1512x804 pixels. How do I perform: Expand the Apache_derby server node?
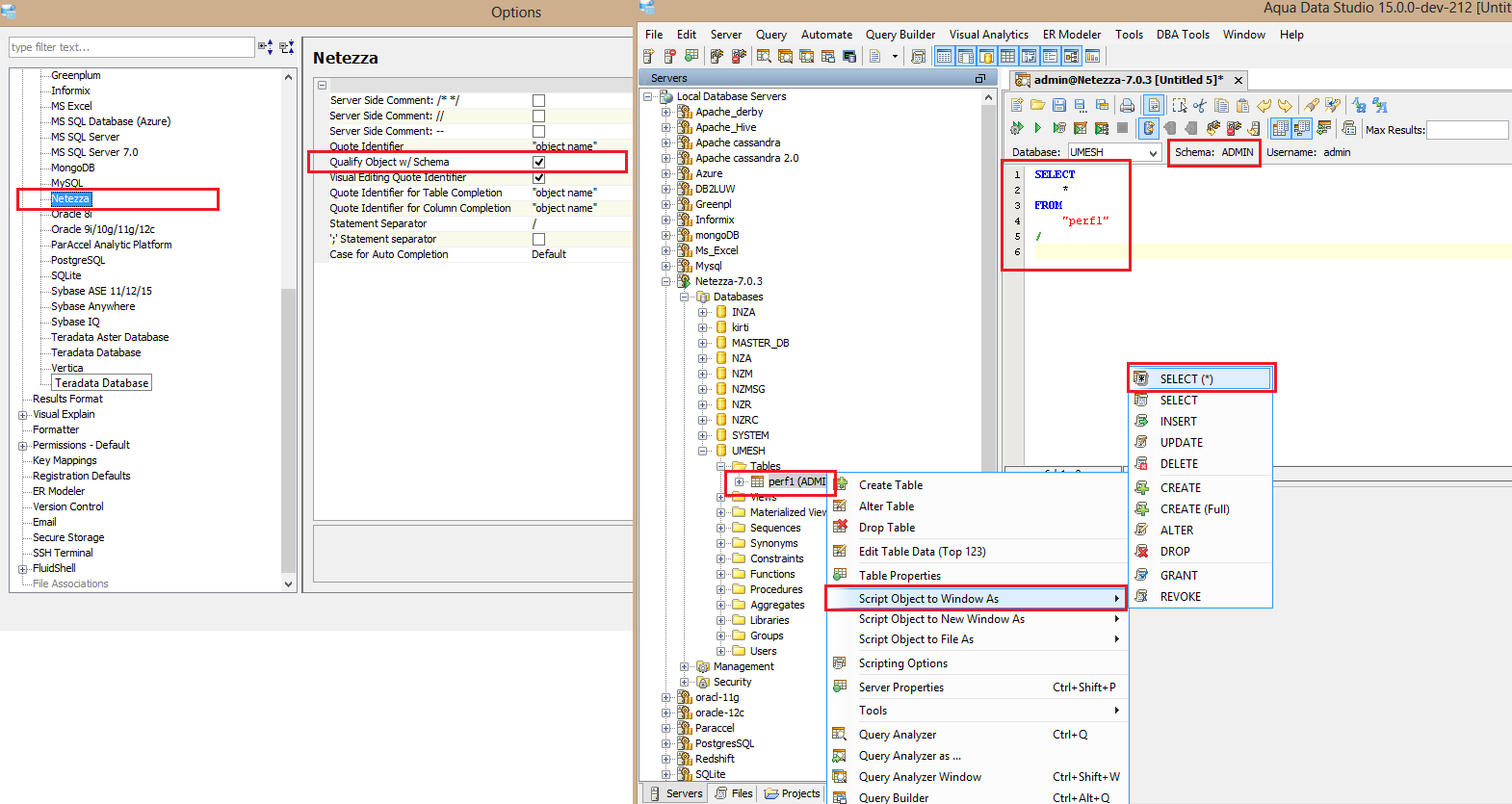[665, 112]
